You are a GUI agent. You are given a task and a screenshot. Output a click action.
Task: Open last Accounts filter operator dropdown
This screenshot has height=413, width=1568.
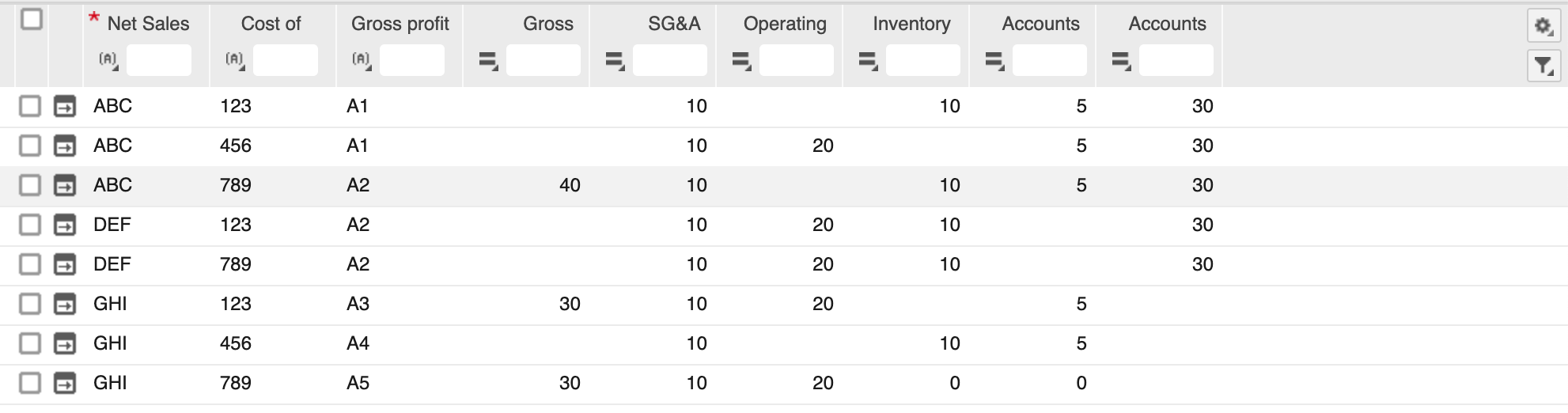pyautogui.click(x=1122, y=60)
